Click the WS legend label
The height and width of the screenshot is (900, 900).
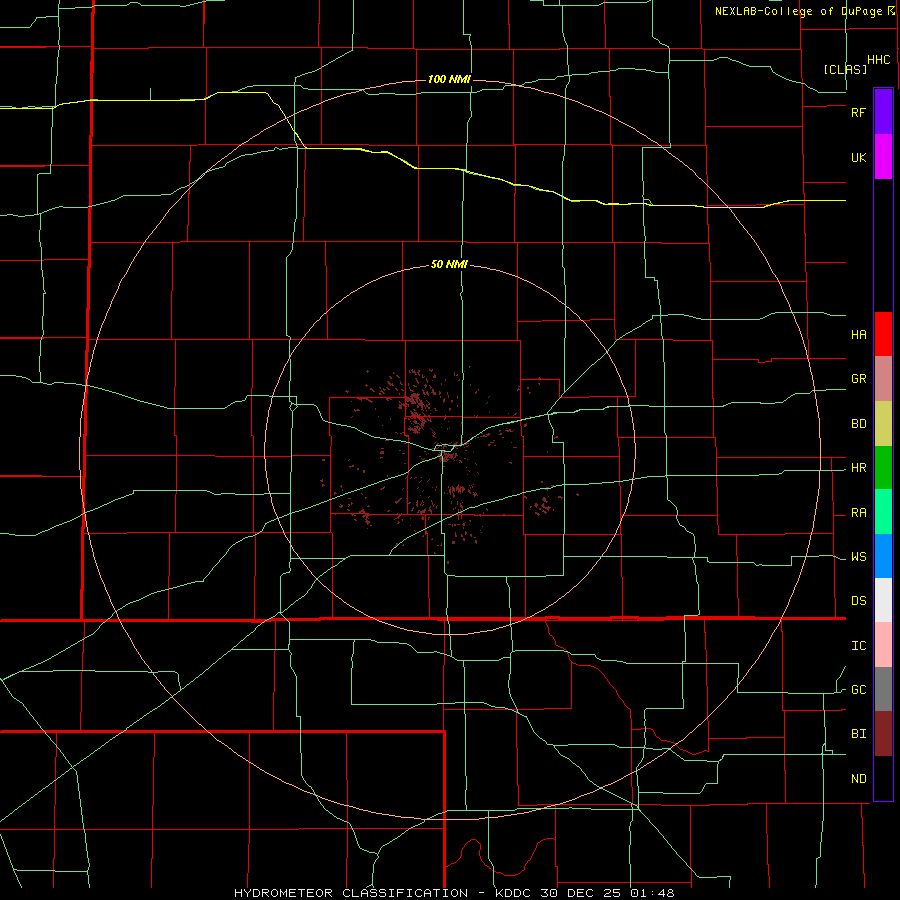[x=858, y=557]
